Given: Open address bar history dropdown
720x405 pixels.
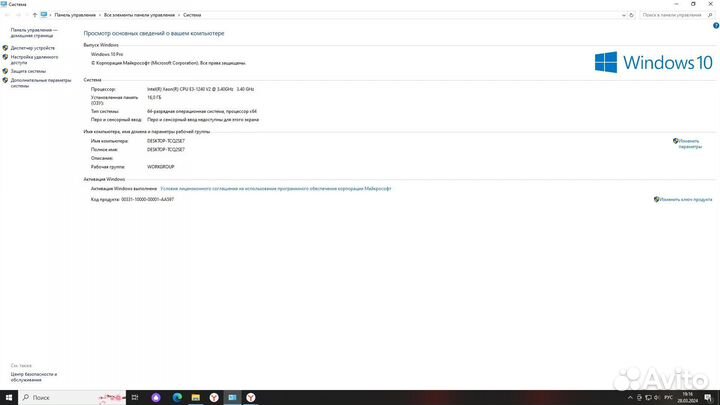Looking at the screenshot, I should coord(624,15).
